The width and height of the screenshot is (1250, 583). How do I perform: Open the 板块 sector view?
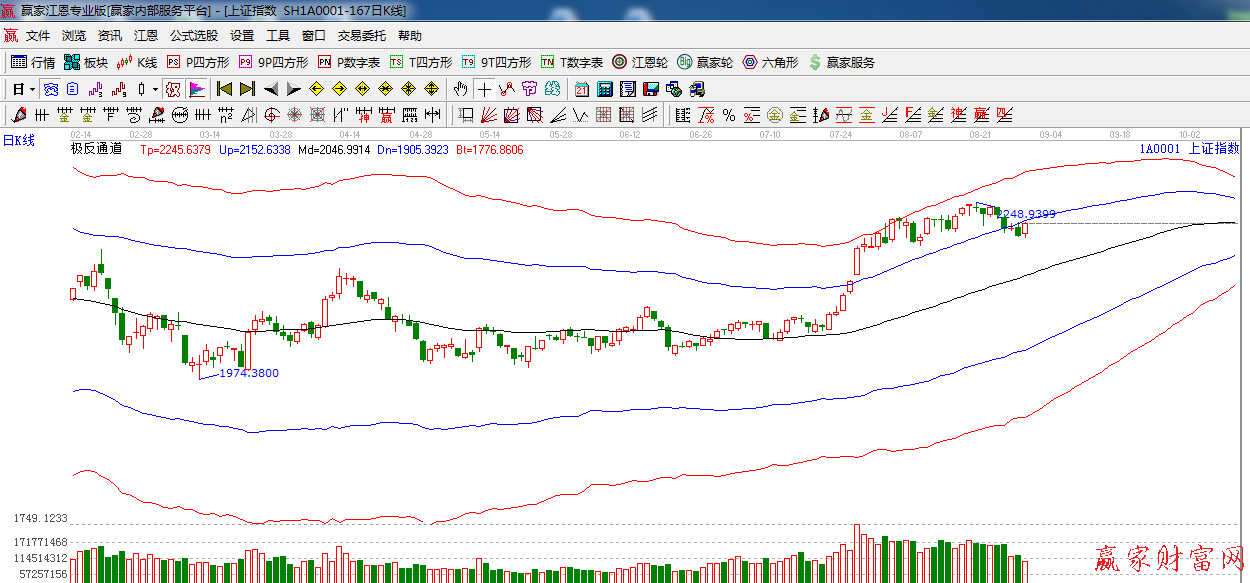[x=86, y=62]
